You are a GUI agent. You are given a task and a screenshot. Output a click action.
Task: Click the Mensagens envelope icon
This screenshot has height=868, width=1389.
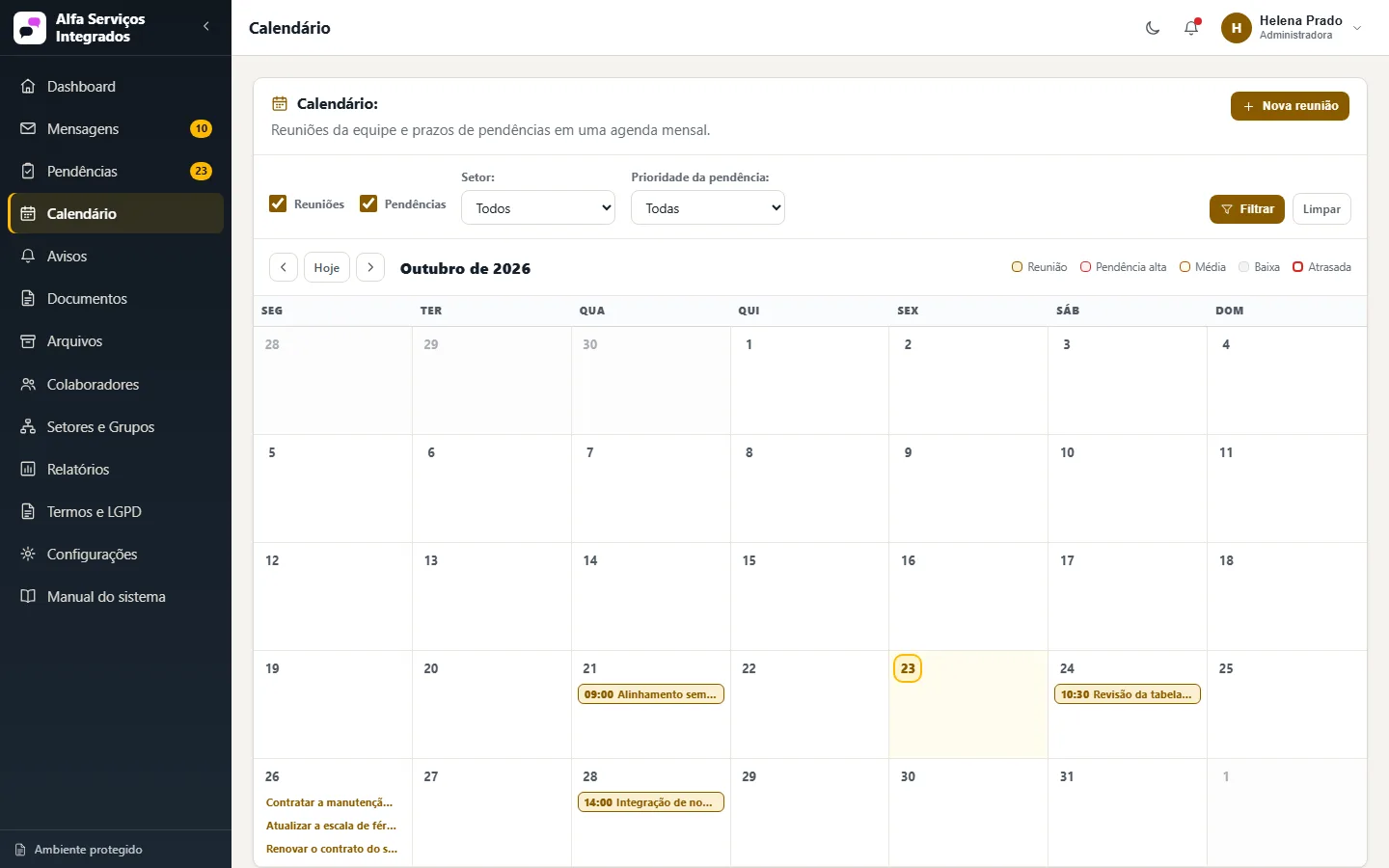[x=28, y=129]
